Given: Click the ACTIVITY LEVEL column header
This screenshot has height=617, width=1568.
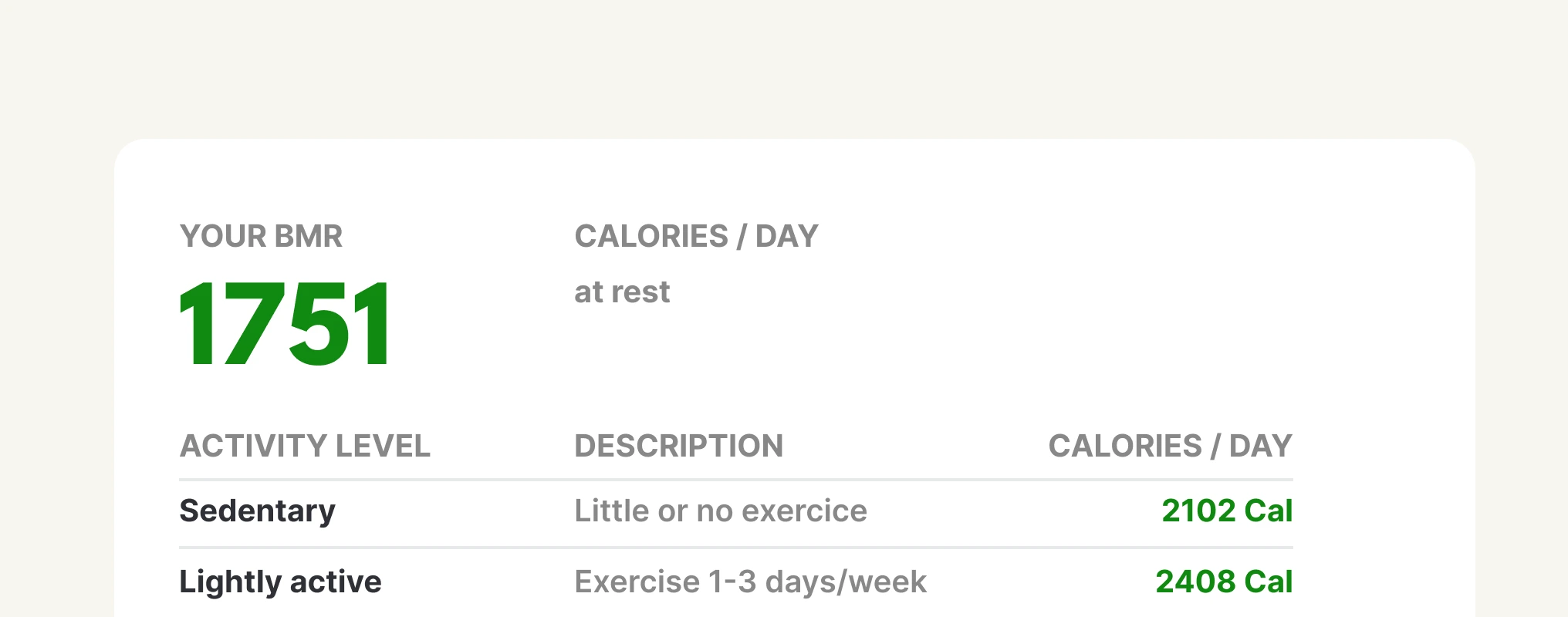Looking at the screenshot, I should [x=305, y=446].
